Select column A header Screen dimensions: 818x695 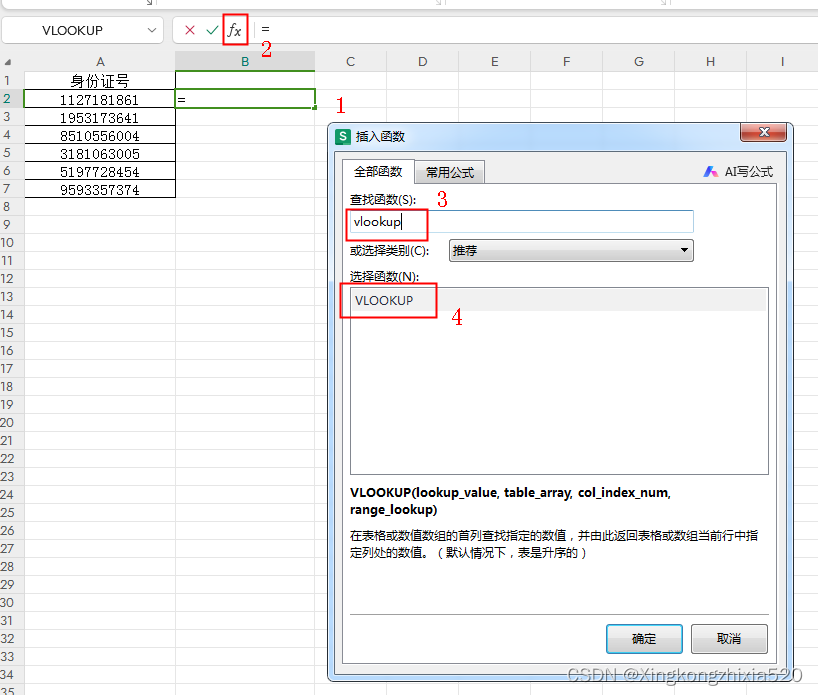(x=100, y=62)
